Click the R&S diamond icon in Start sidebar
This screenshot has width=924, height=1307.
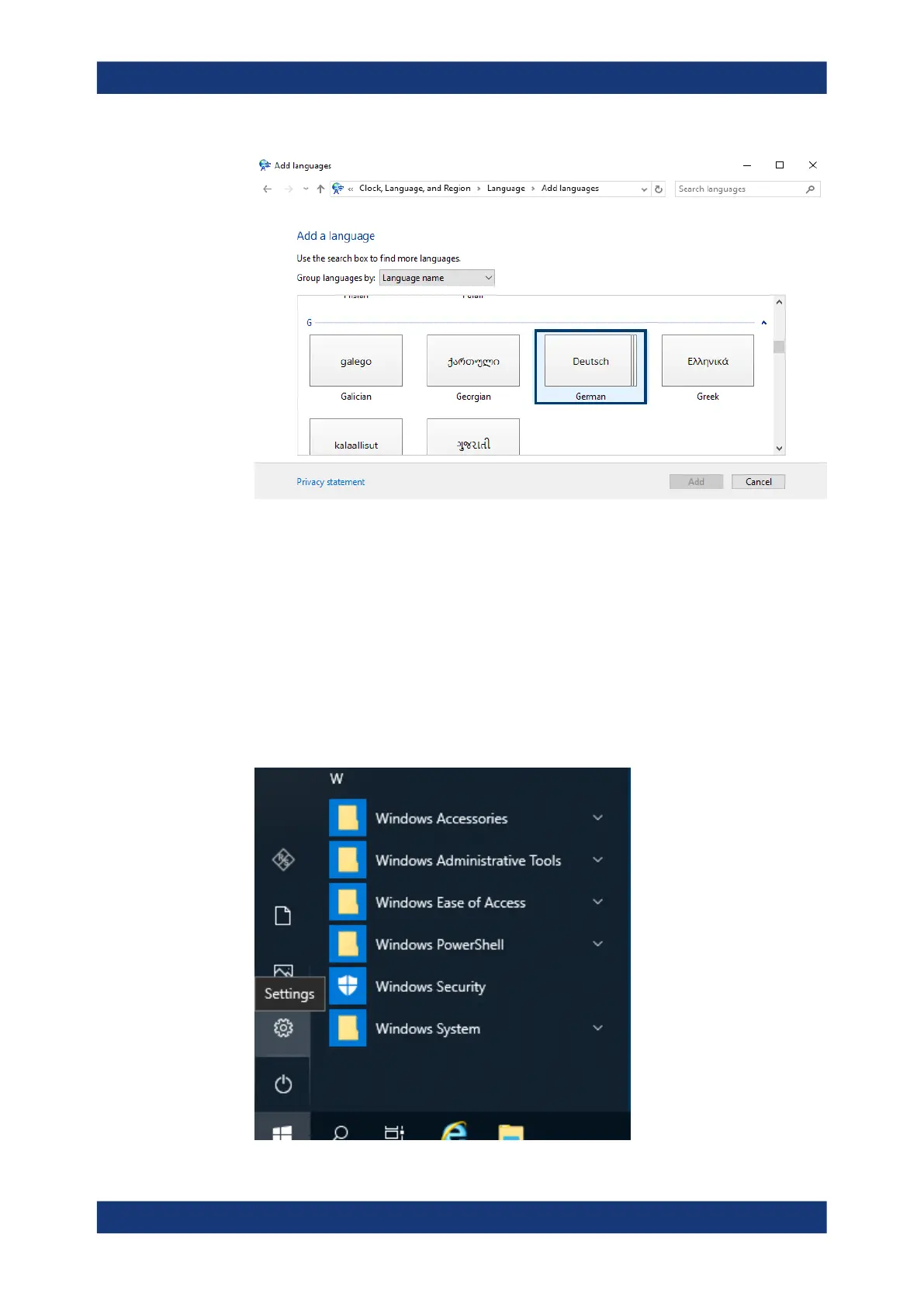(283, 859)
